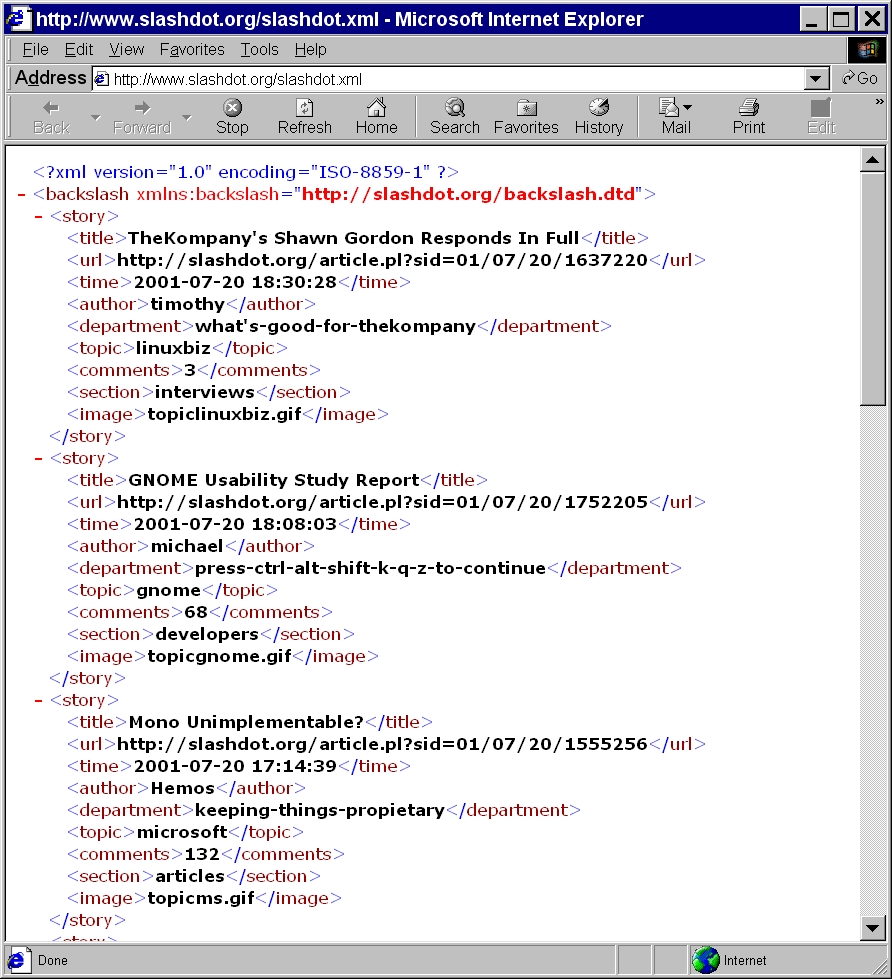Viewport: 892px width, 979px height.
Task: Expand the toolbar overflow chevron
Action: [880, 102]
